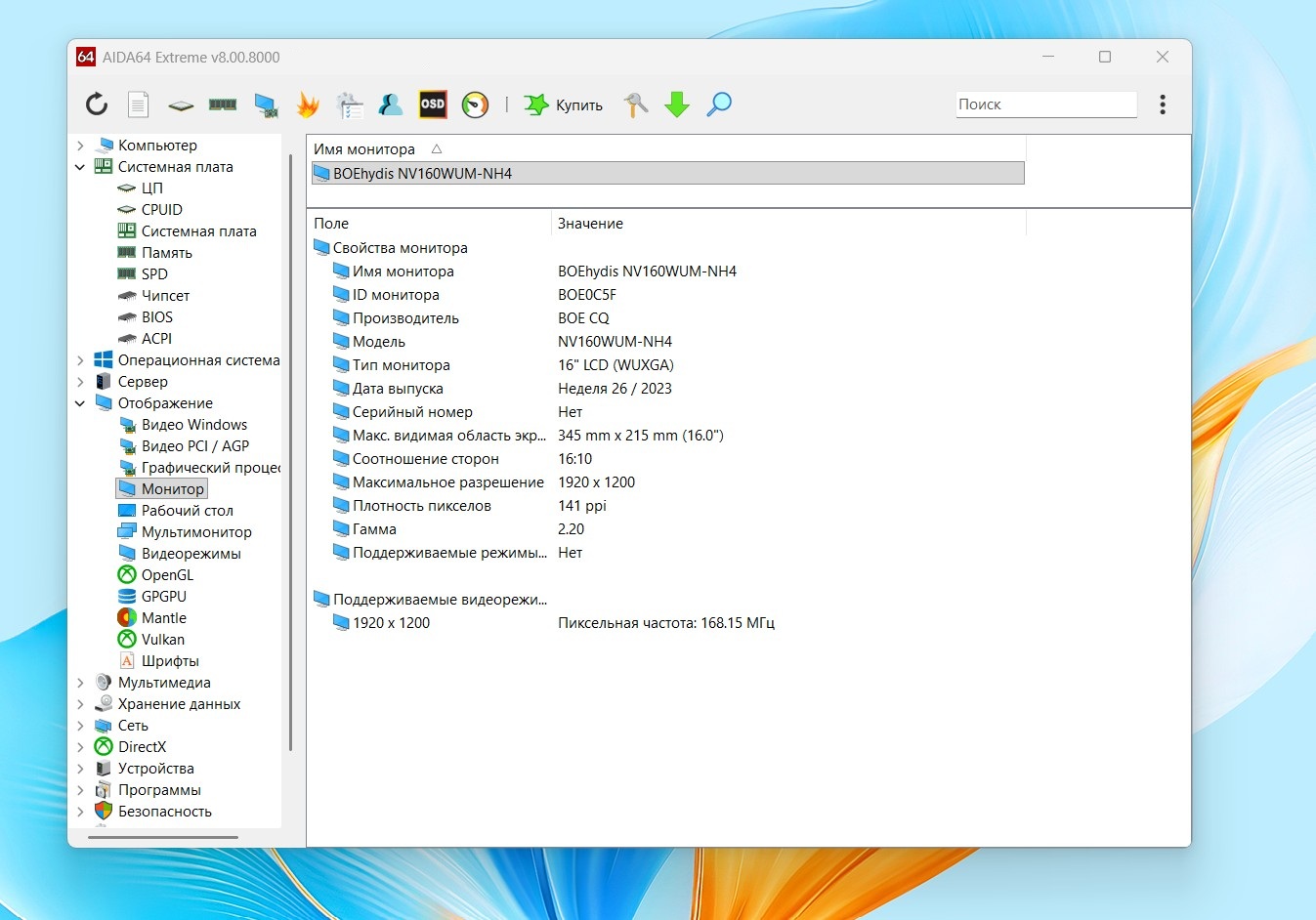The width and height of the screenshot is (1316, 920).
Task: Open the OSD panel icon
Action: (433, 105)
